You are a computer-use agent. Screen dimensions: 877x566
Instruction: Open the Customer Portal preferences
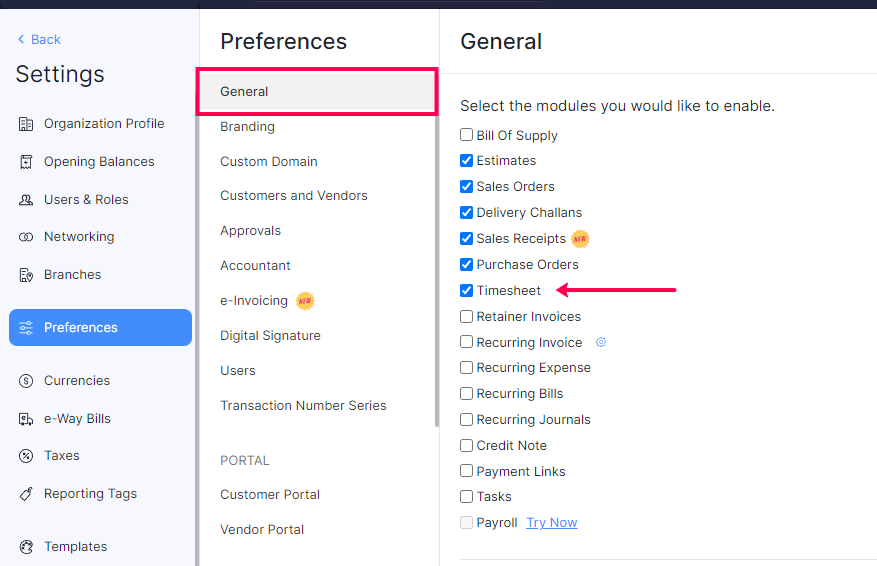coord(270,495)
